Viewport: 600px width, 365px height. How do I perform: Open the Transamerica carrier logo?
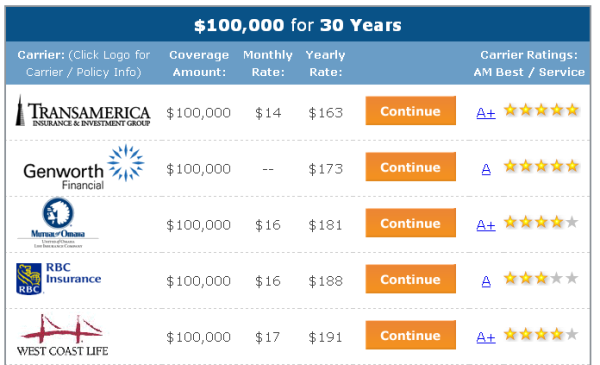tap(83, 111)
